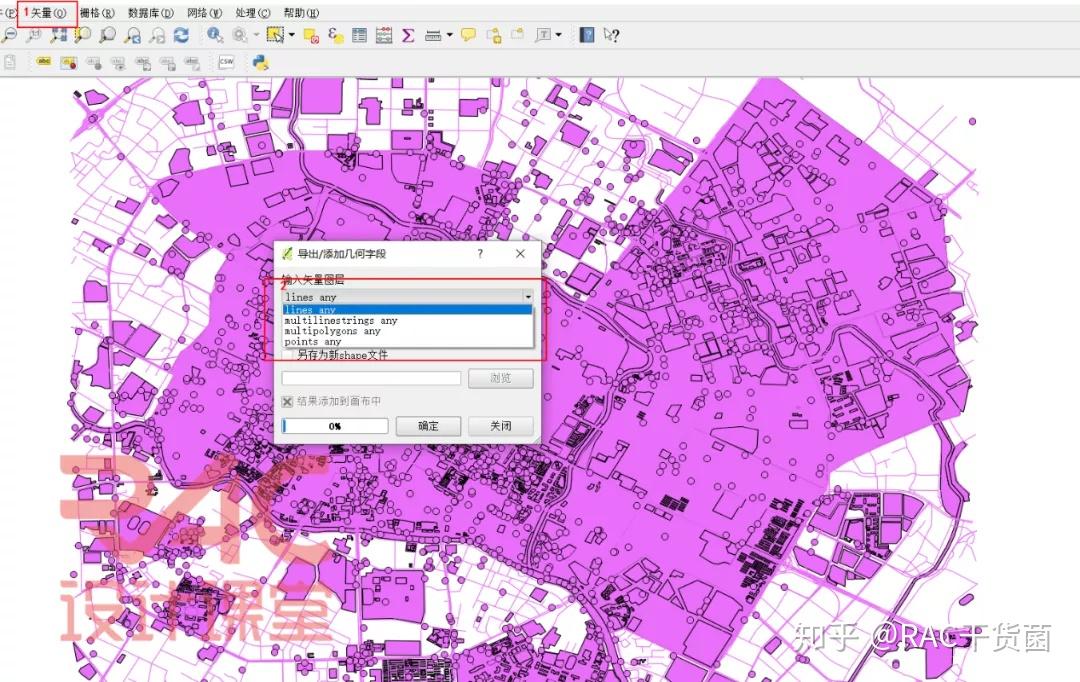This screenshot has width=1080, height=682.
Task: Open the Help Contents book icon
Action: click(x=586, y=35)
